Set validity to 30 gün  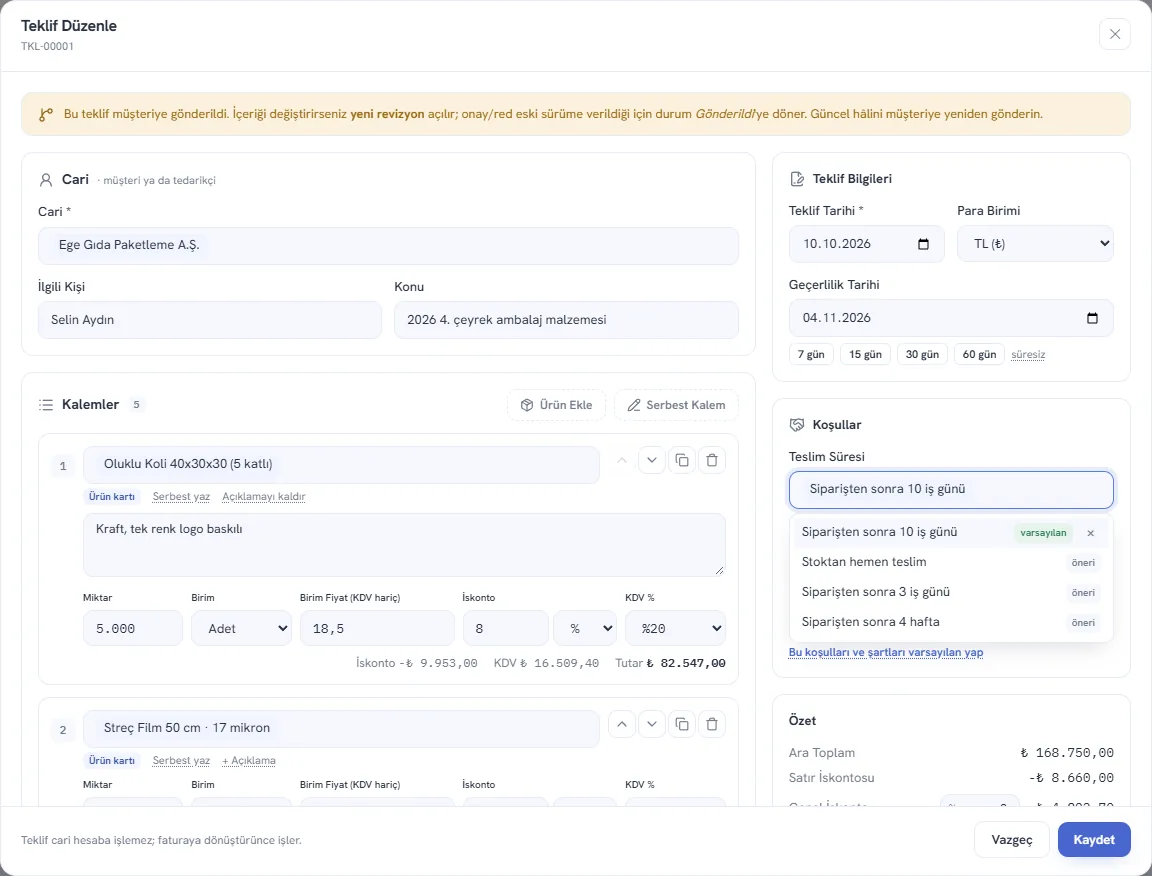click(922, 354)
